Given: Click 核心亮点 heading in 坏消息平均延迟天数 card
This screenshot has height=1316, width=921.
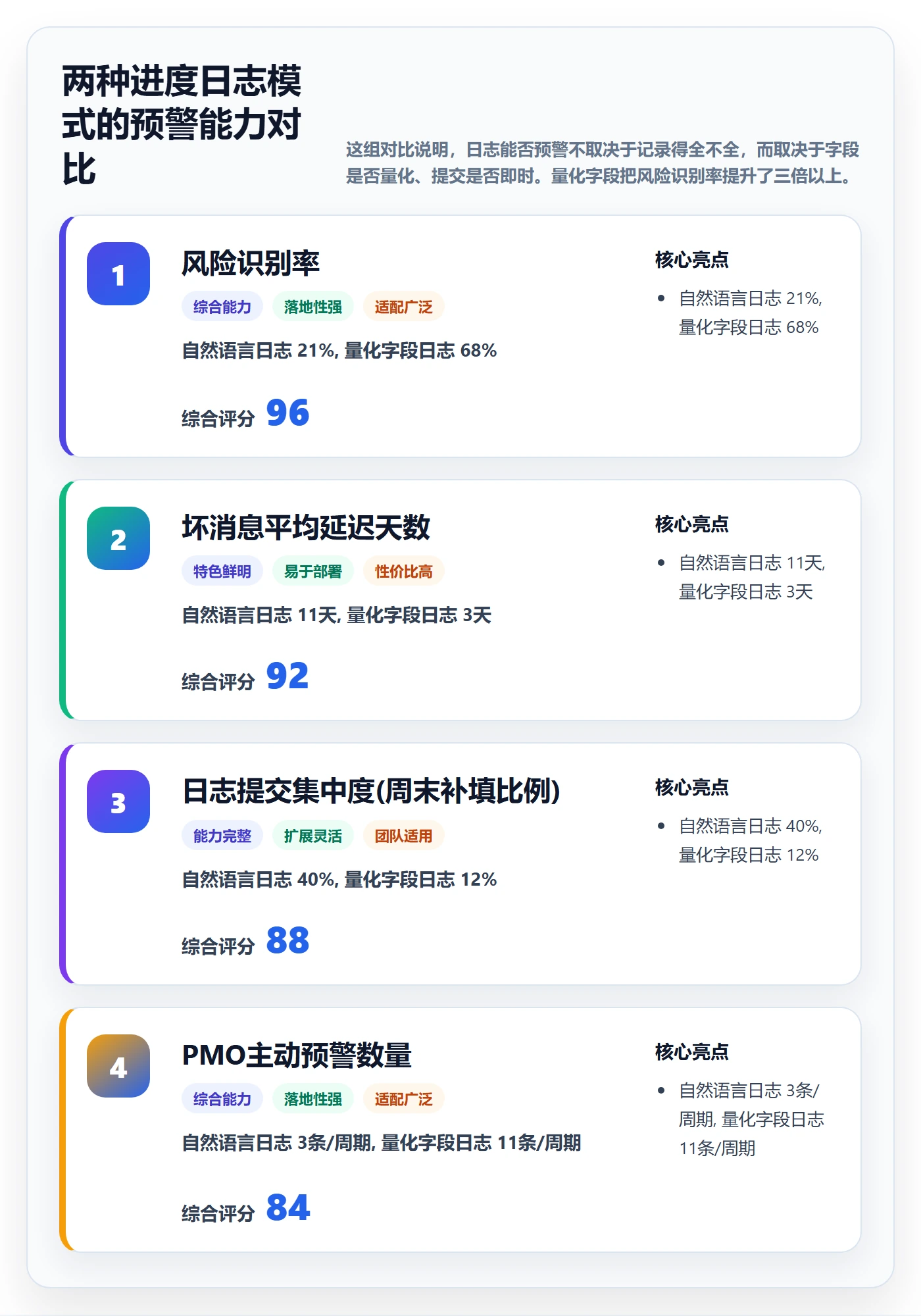Looking at the screenshot, I should pyautogui.click(x=692, y=524).
